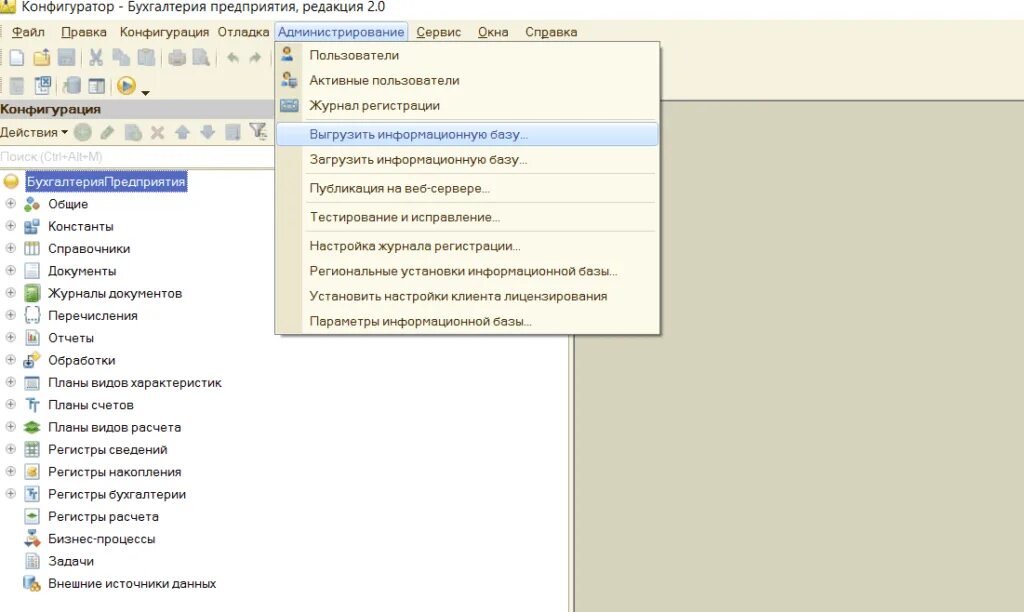Choose Публикация на веб-сервере
This screenshot has width=1024, height=612.
click(x=468, y=188)
